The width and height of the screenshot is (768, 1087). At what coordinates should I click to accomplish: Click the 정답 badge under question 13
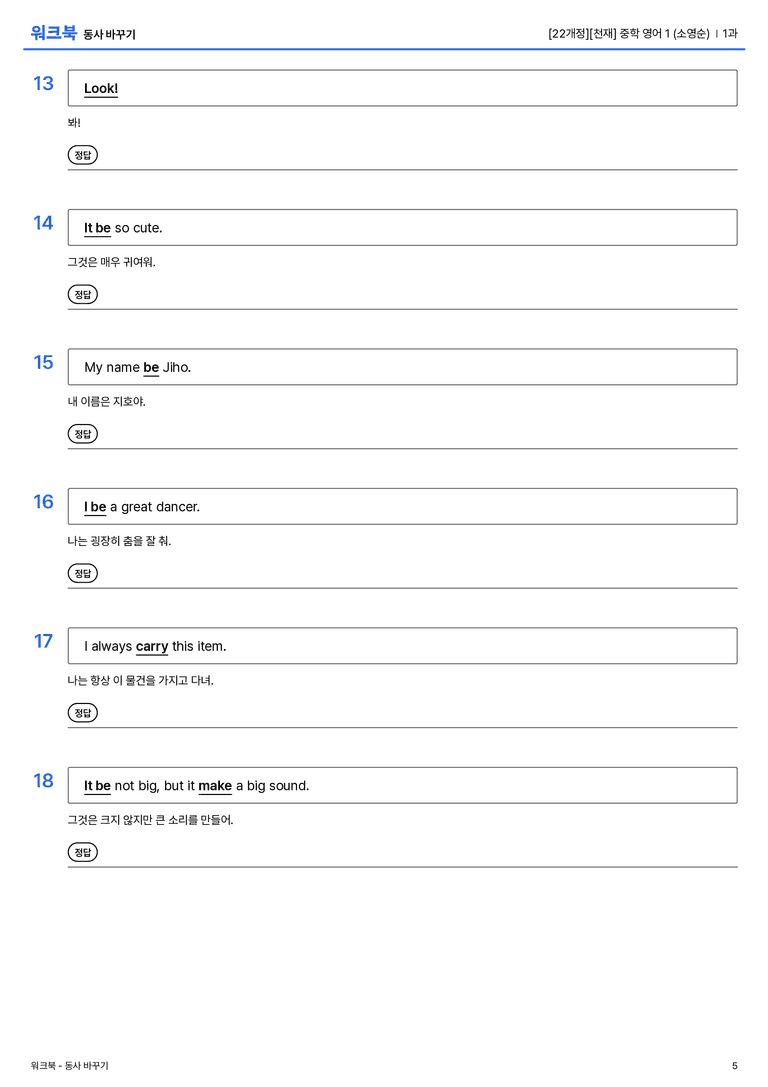click(x=82, y=155)
